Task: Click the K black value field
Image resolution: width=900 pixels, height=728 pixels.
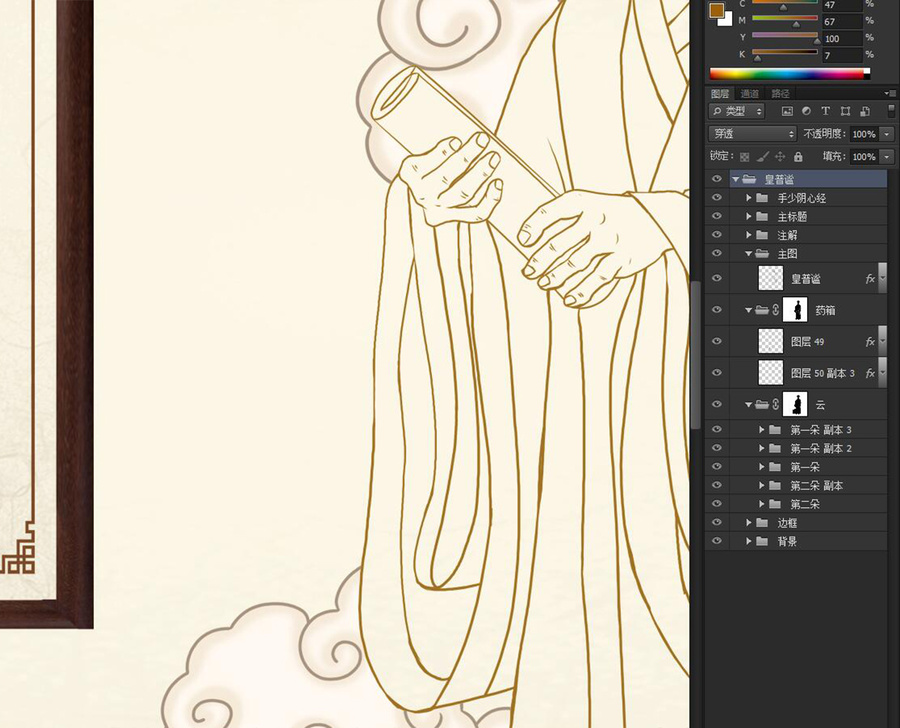Action: 841,56
